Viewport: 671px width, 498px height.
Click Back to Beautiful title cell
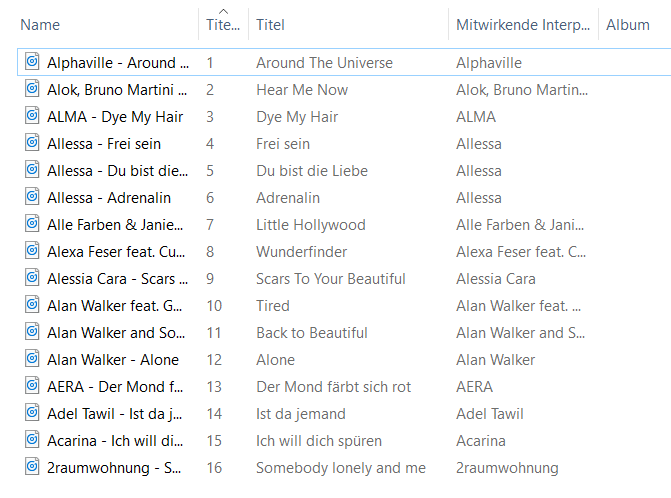[x=311, y=332]
